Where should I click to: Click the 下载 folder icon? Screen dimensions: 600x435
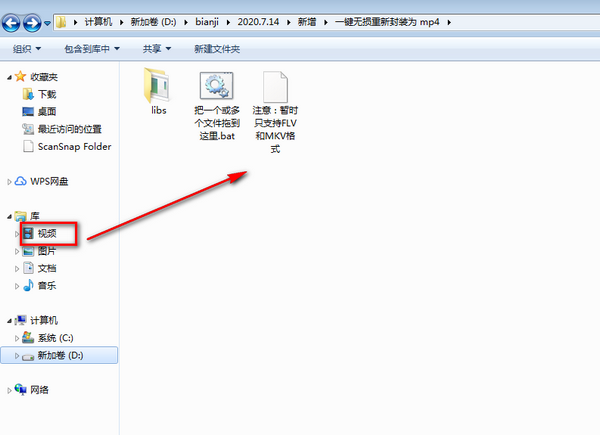tap(28, 94)
